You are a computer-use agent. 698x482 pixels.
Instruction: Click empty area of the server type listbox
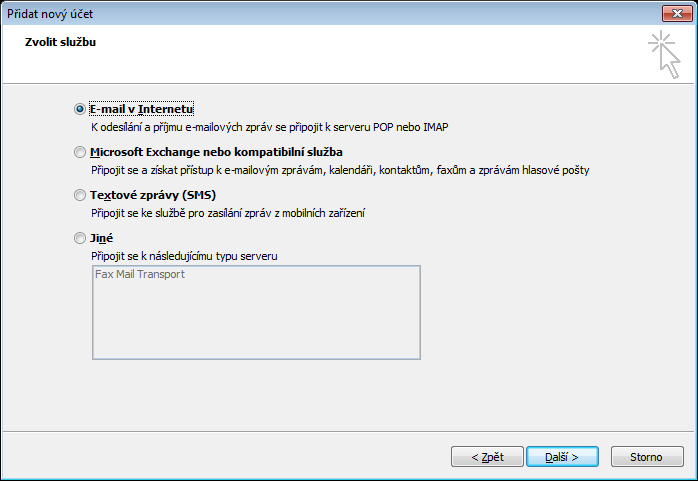[x=256, y=321]
